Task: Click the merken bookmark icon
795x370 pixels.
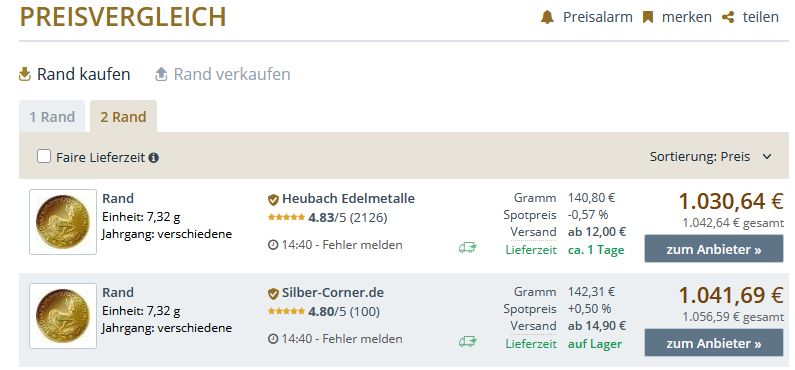Action: 647,17
